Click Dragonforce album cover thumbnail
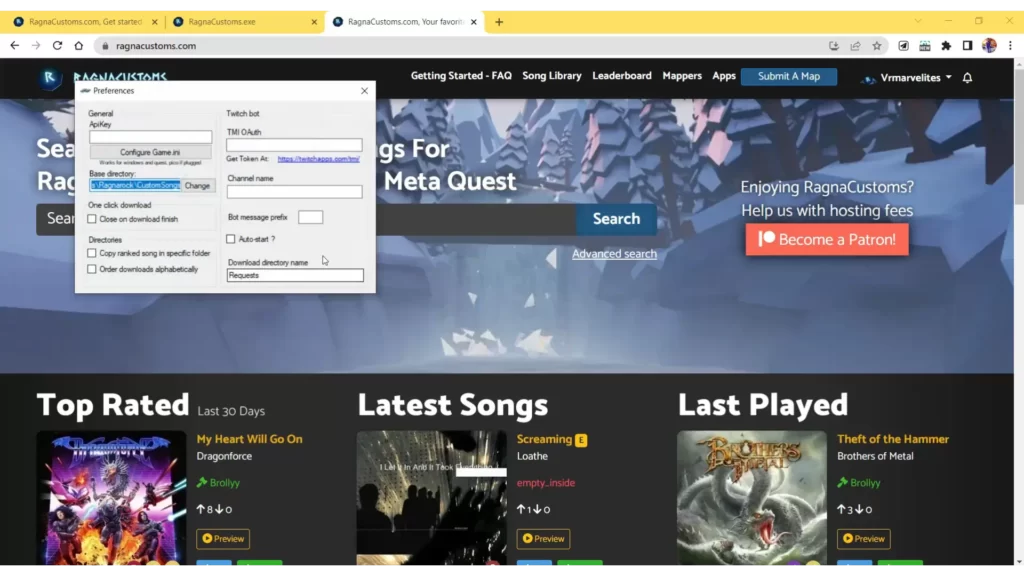Screen dimensions: 1024x576 tap(112, 498)
